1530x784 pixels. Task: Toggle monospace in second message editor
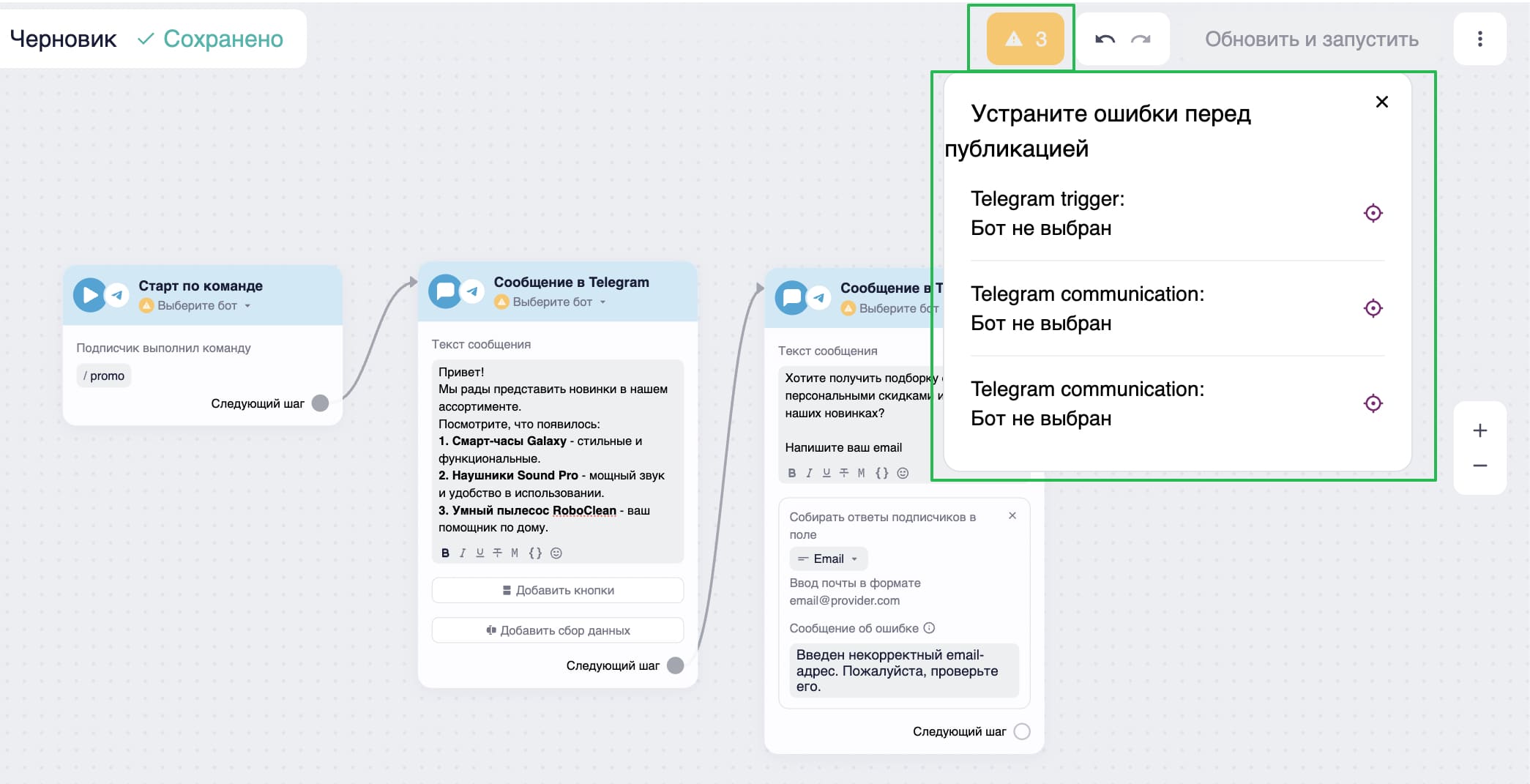pyautogui.click(x=861, y=474)
